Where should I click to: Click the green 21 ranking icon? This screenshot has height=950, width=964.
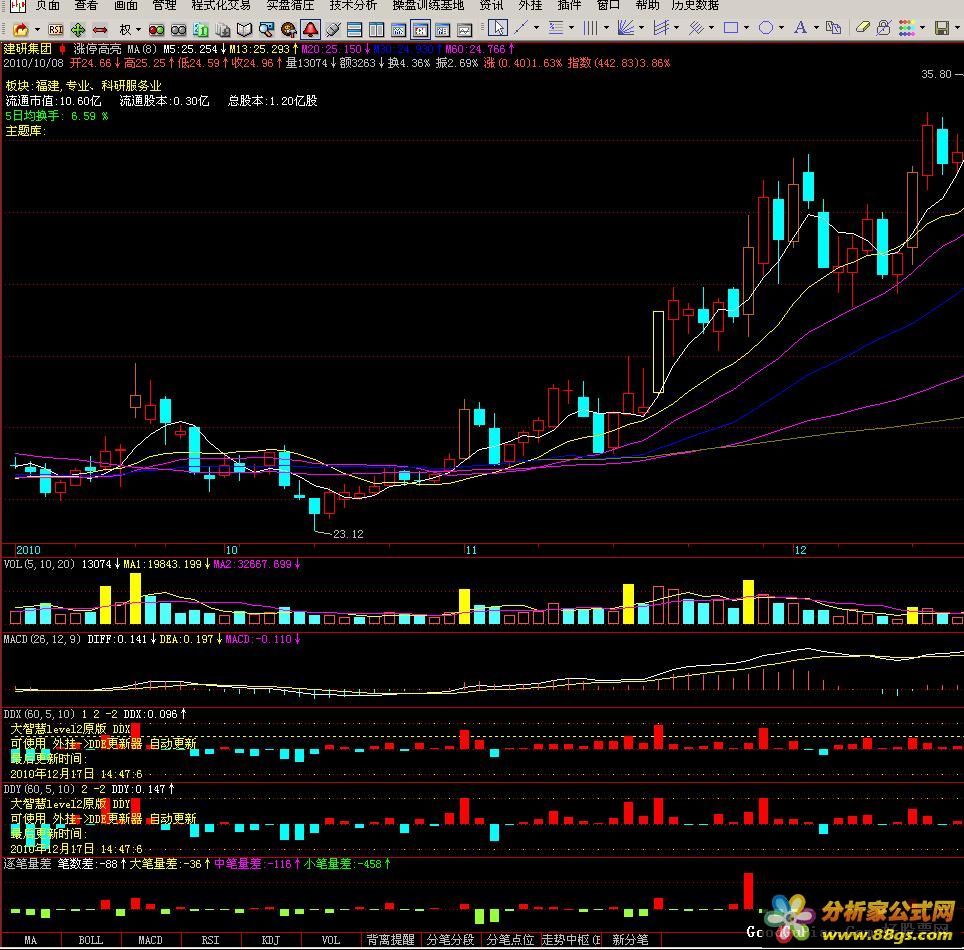tap(200, 30)
